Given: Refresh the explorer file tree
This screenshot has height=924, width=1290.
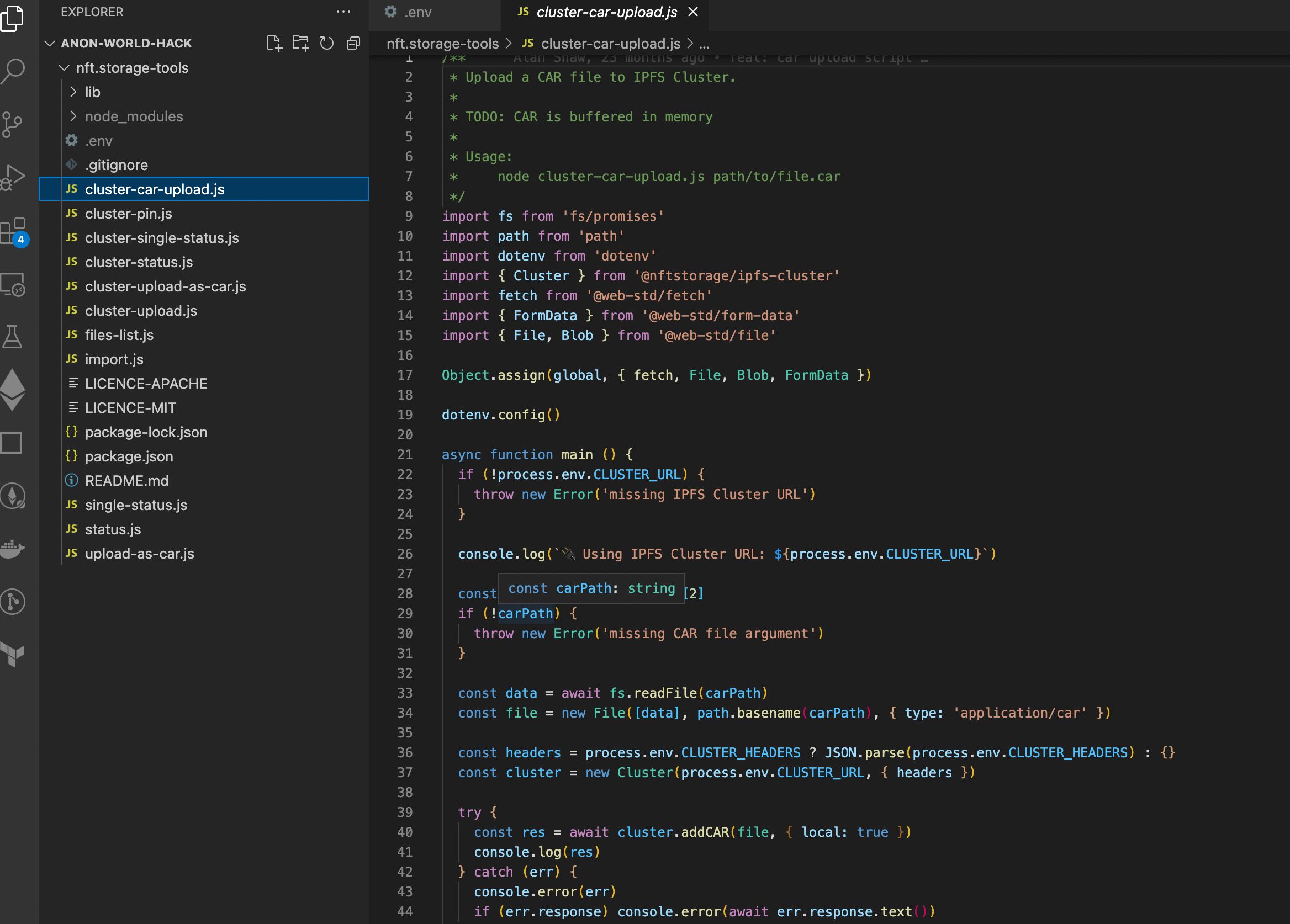Looking at the screenshot, I should pyautogui.click(x=326, y=43).
